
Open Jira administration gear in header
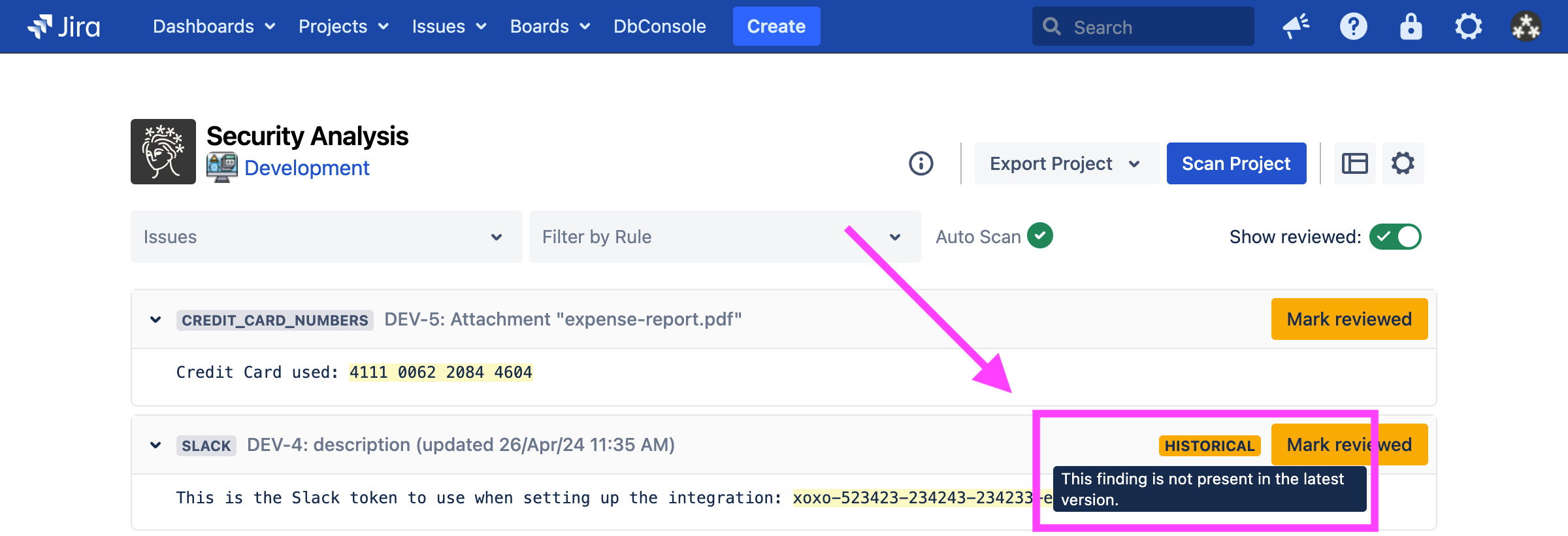(x=1468, y=27)
